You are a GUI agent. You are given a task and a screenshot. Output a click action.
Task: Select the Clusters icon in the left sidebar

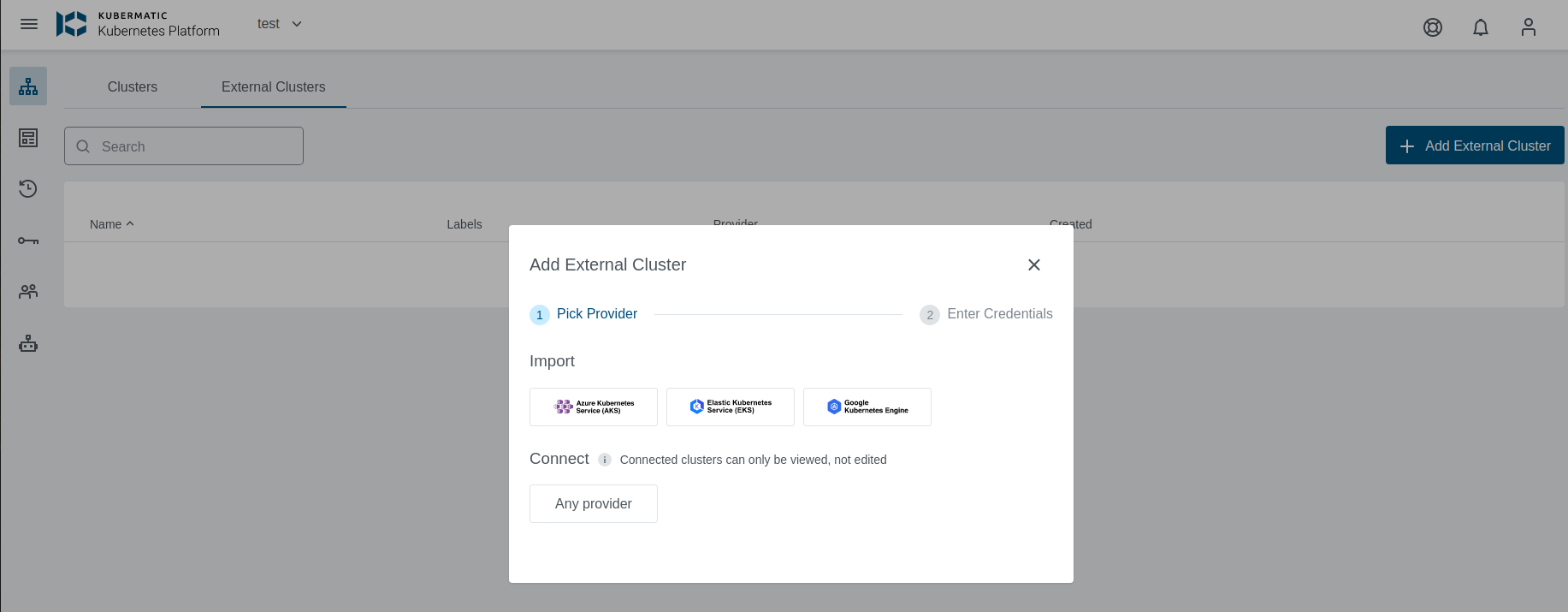click(27, 86)
